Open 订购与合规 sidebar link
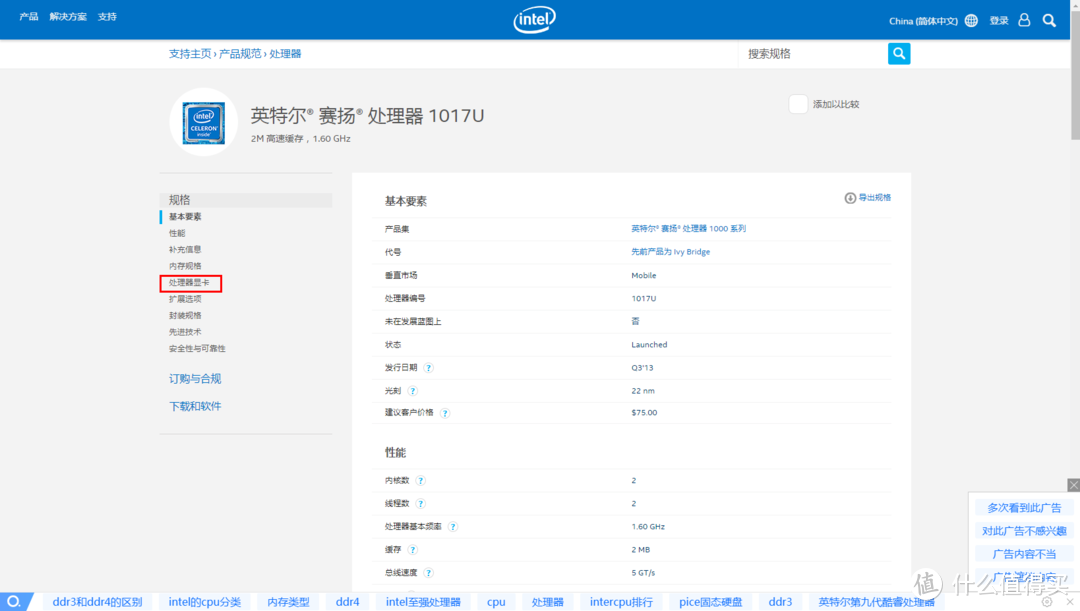This screenshot has width=1080, height=611. (195, 379)
